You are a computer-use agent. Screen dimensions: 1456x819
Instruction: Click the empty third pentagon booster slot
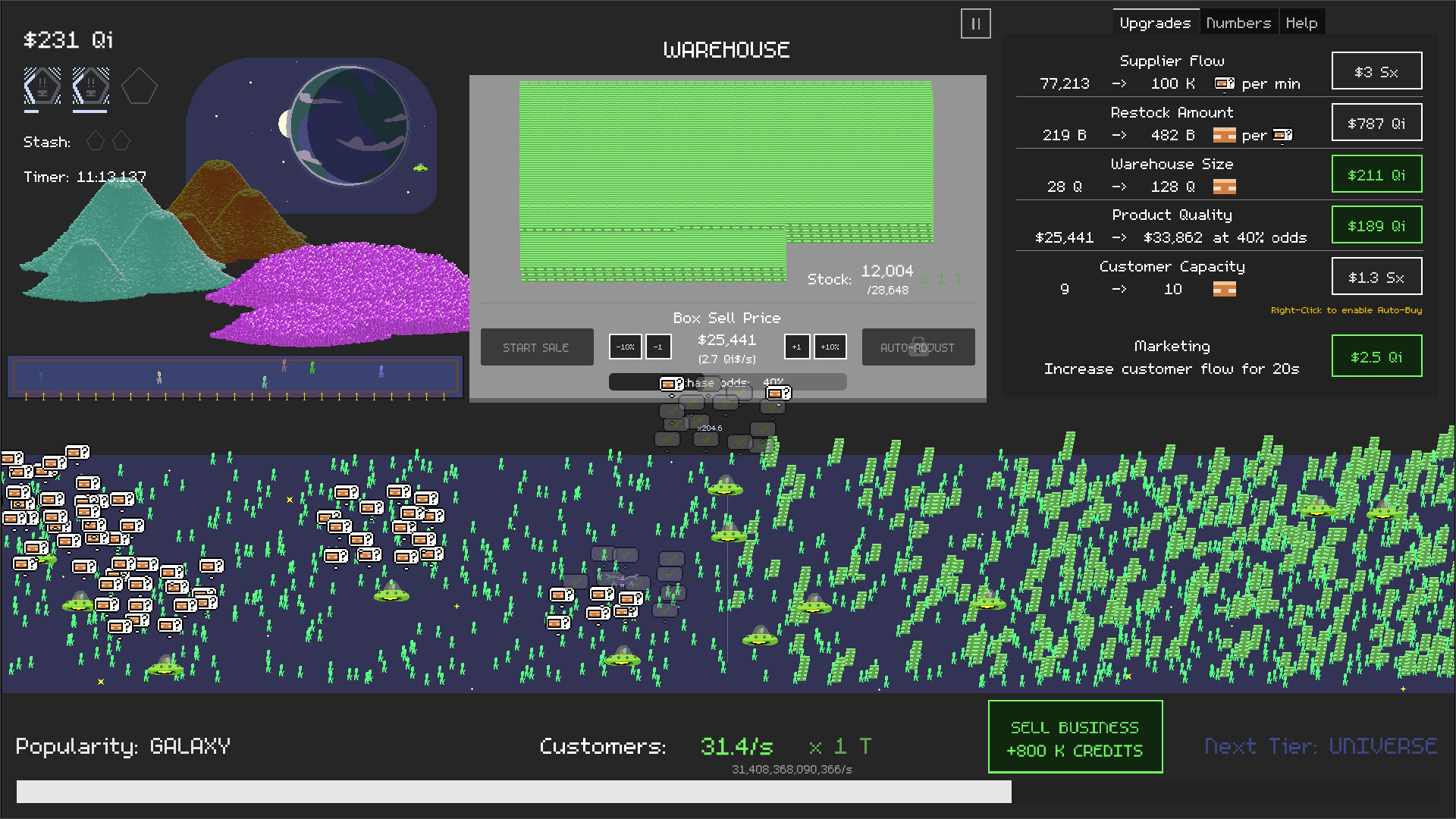click(x=140, y=86)
